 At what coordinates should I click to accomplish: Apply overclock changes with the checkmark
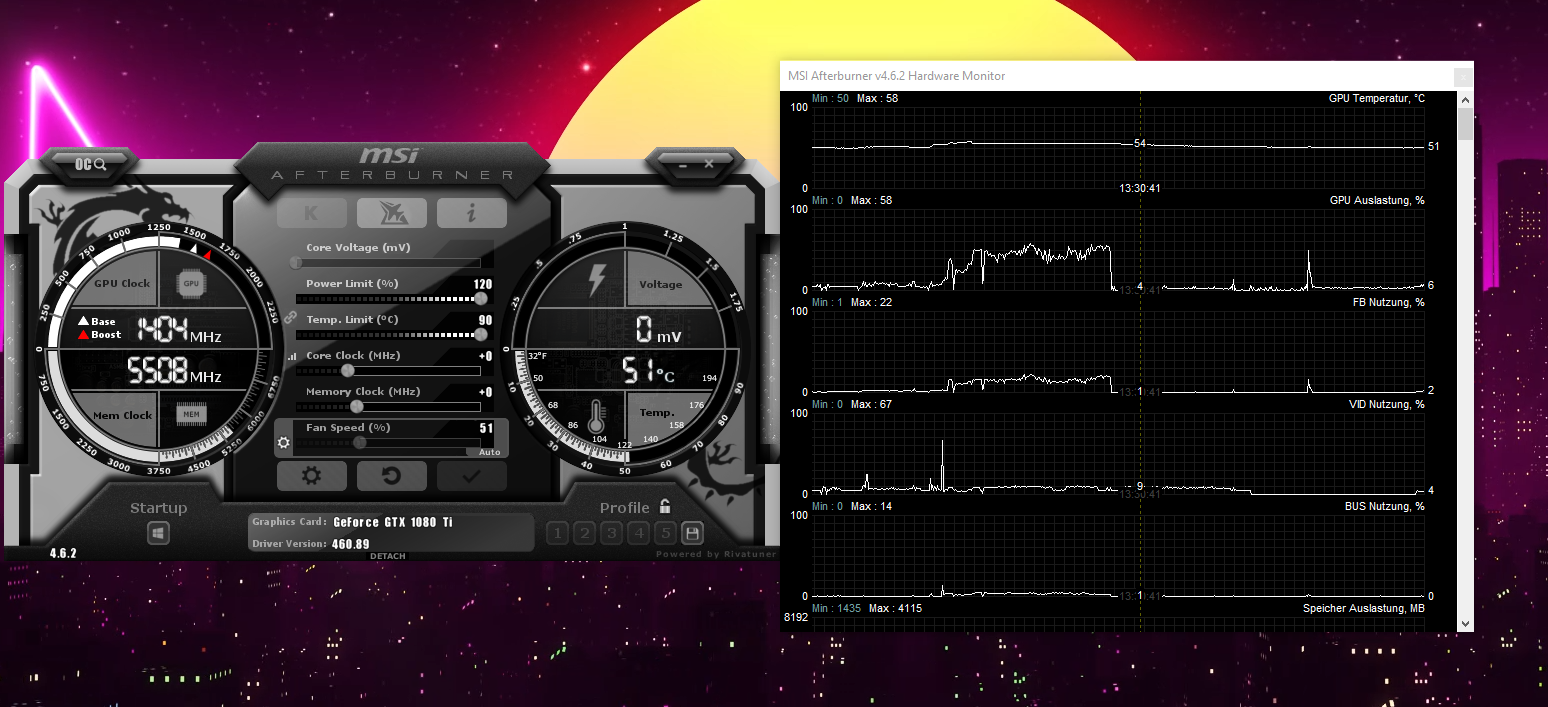pyautogui.click(x=471, y=476)
